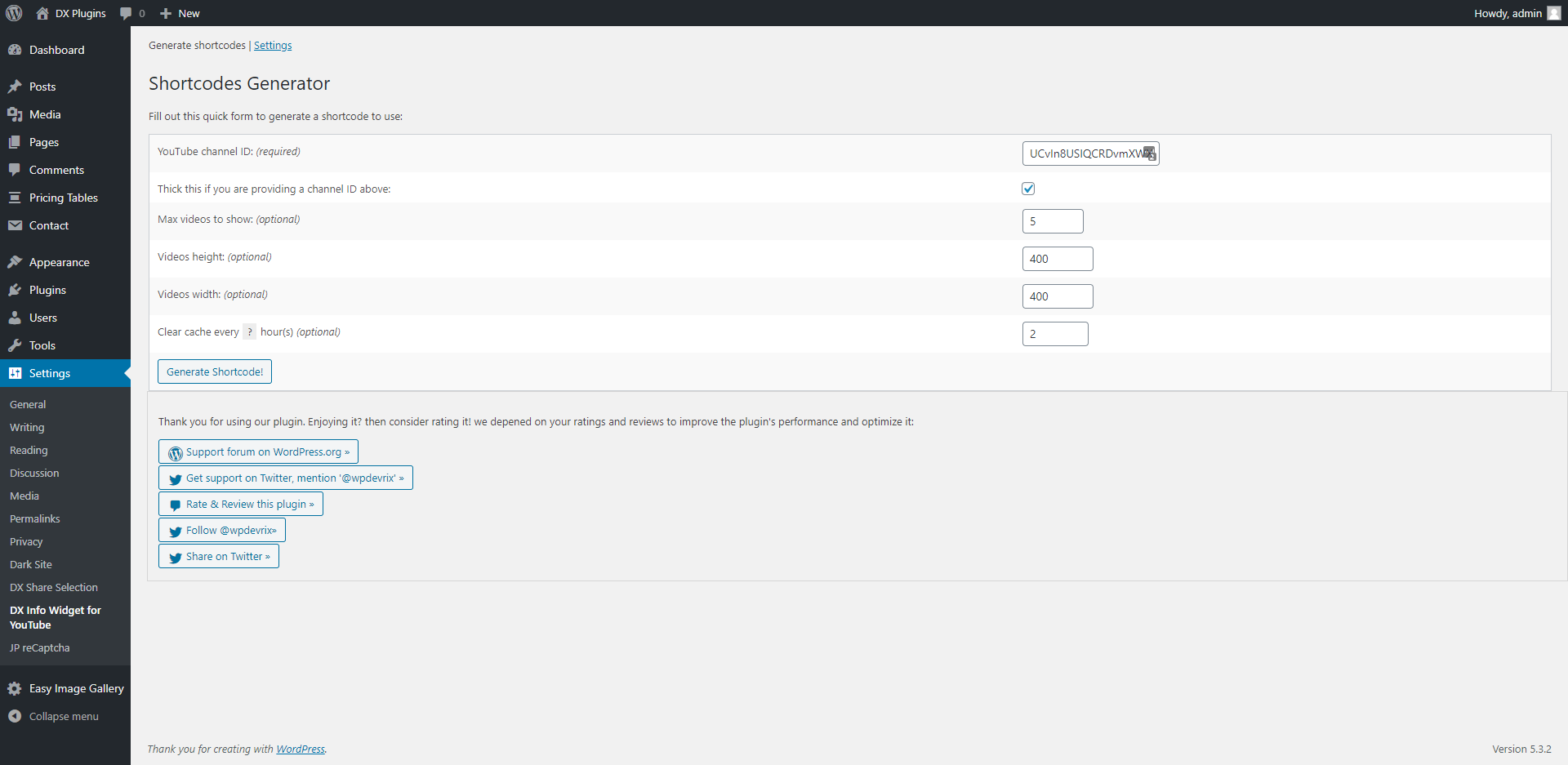1568x765 pixels.
Task: Click the admin avatar icon
Action: (1554, 13)
